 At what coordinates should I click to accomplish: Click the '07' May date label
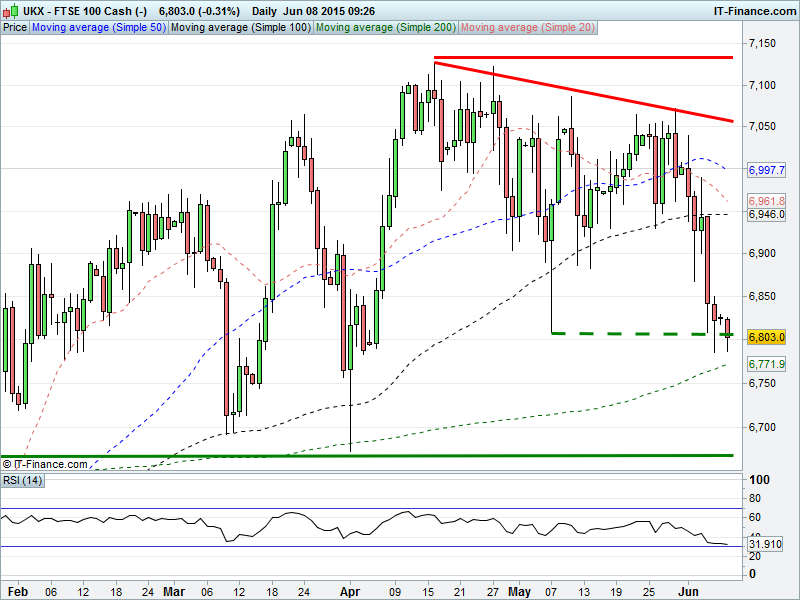[x=551, y=592]
